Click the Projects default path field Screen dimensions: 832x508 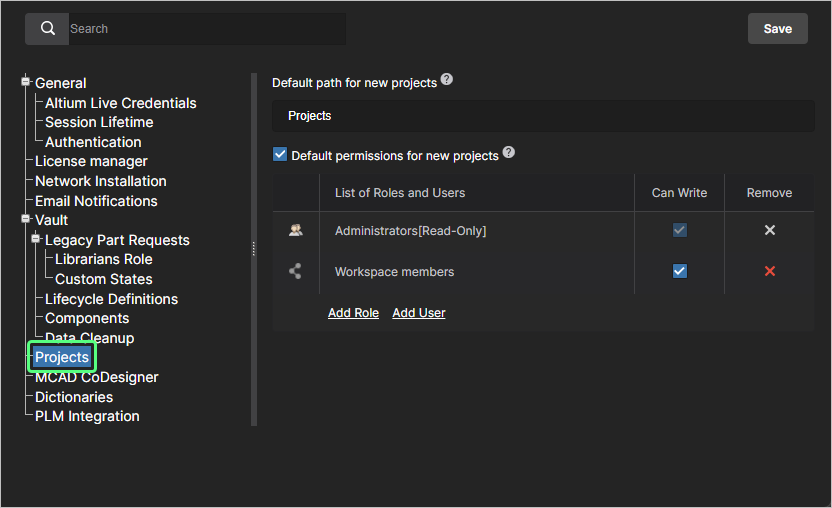click(x=543, y=116)
